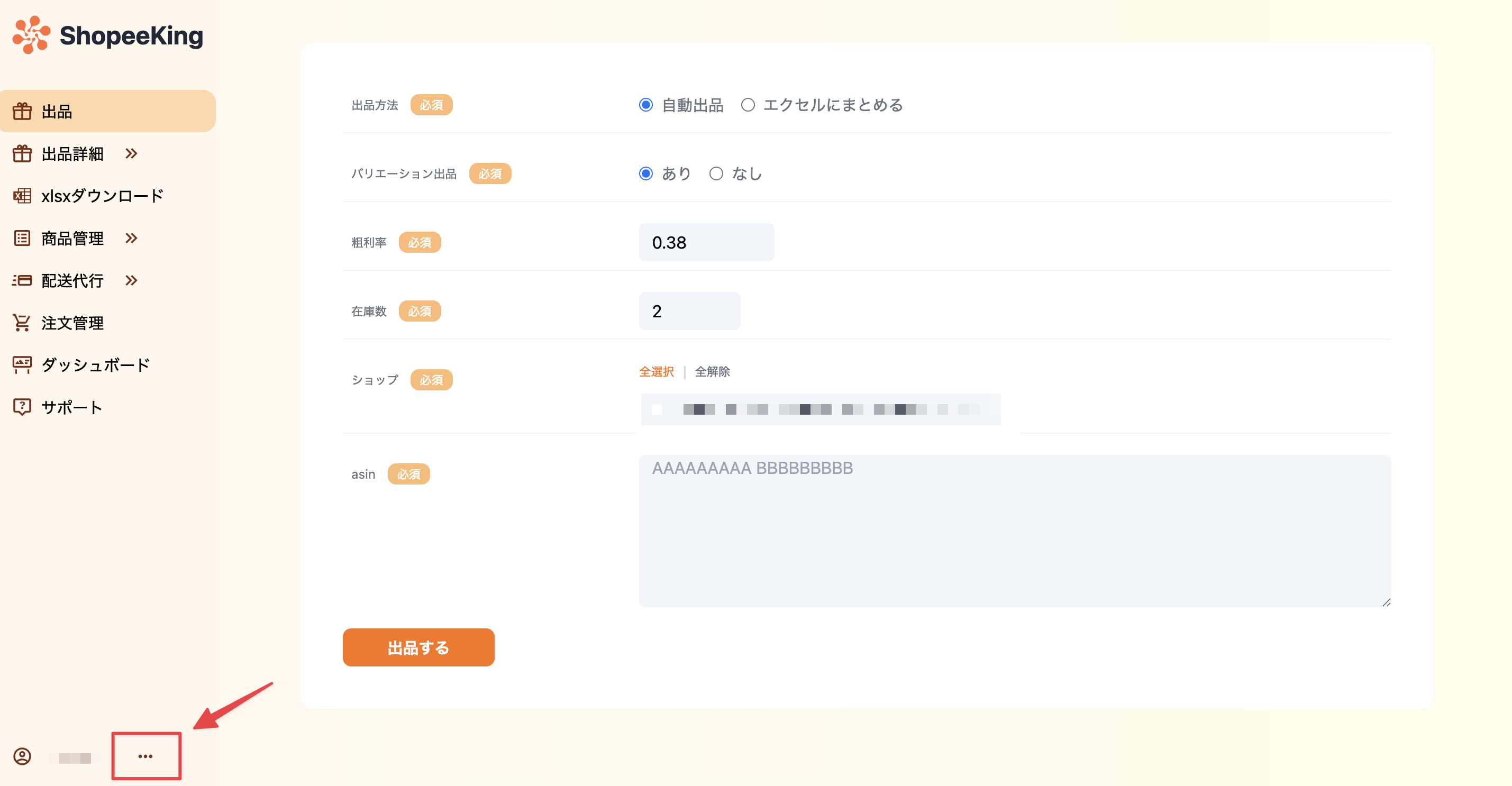Click the ダッシュボード dashboard icon

22,364
